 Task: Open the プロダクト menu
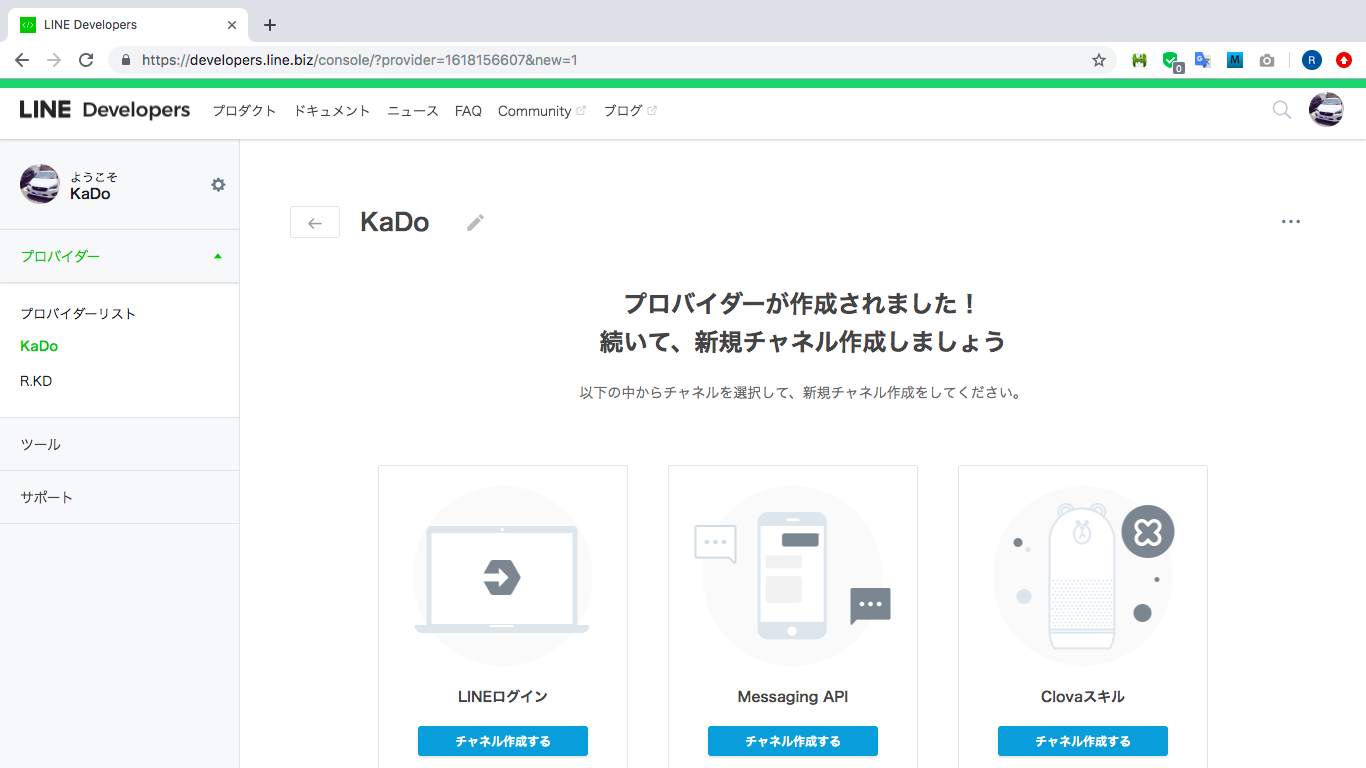244,111
